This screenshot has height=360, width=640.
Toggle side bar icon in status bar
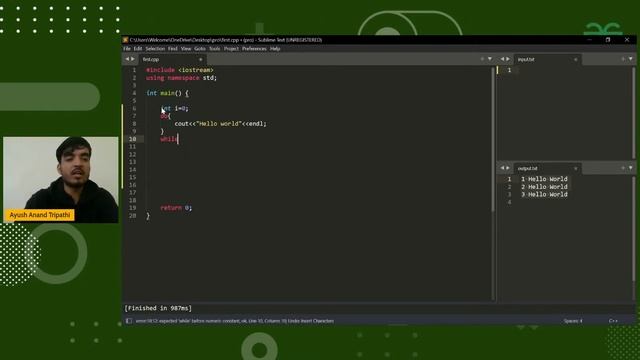129,321
